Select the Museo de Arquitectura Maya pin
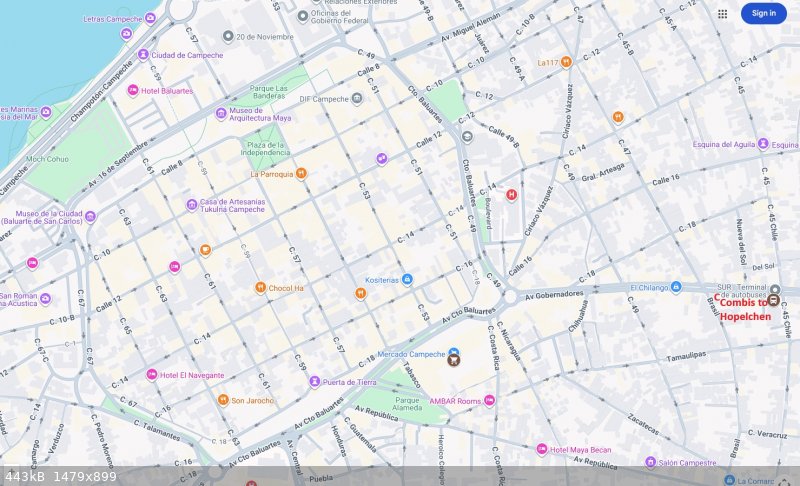Viewport: 800px width, 486px height. click(x=221, y=113)
